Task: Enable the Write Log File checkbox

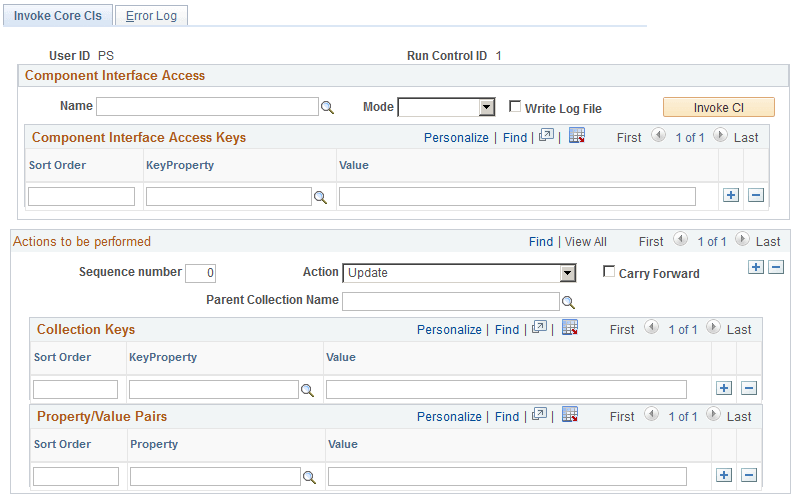Action: 515,107
